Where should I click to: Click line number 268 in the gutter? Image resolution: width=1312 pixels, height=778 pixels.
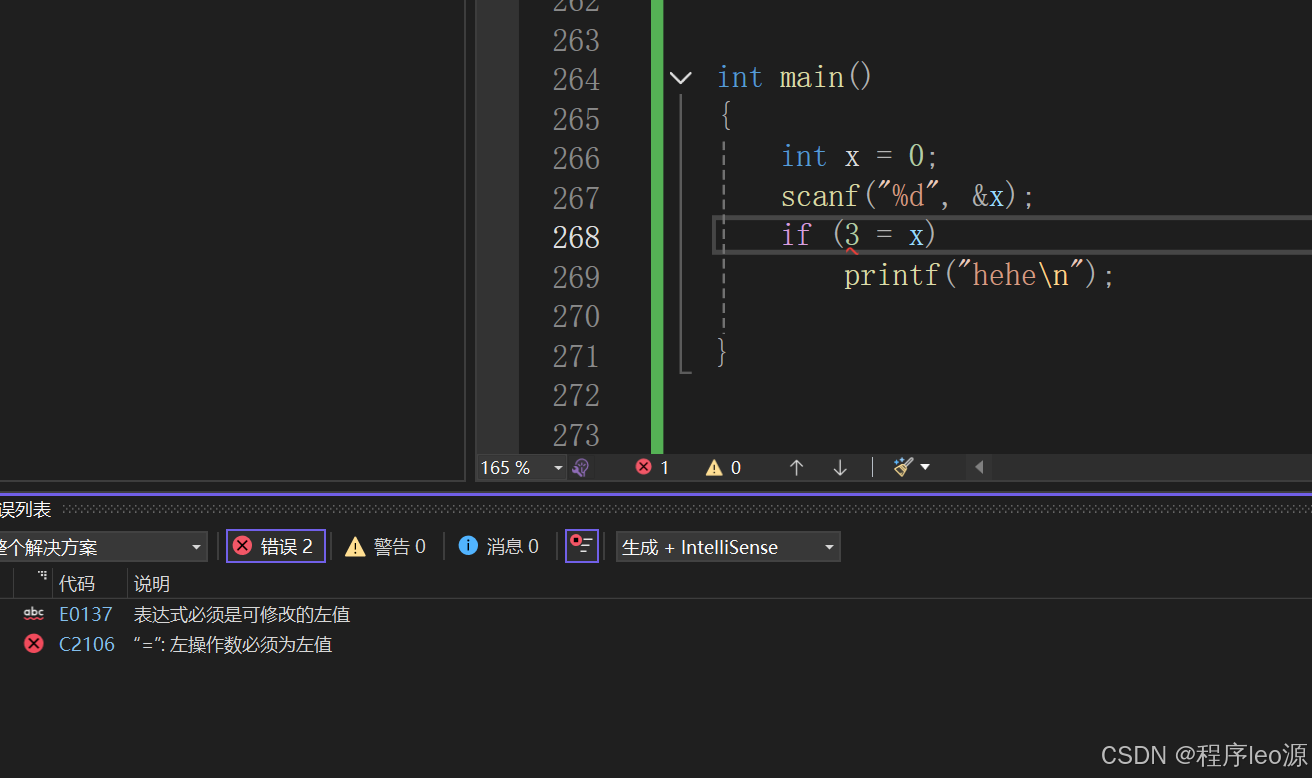point(576,237)
